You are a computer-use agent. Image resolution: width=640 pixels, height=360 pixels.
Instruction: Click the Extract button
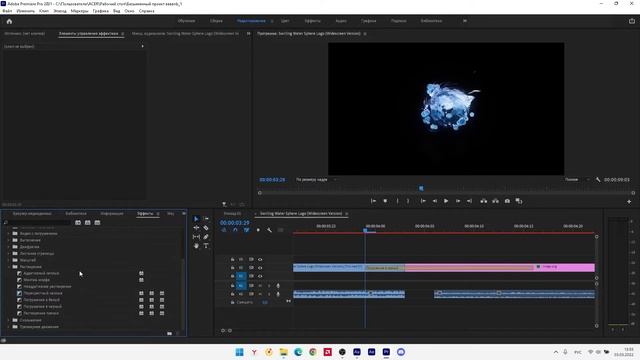click(495, 201)
